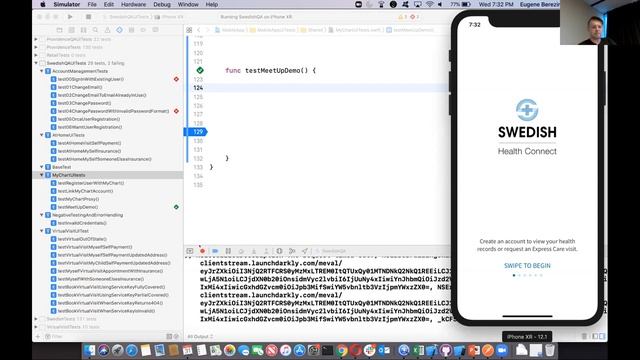Expand ProvidenceQAUITests target
Viewport: 640px width, 360px height.
pyautogui.click(x=36, y=39)
